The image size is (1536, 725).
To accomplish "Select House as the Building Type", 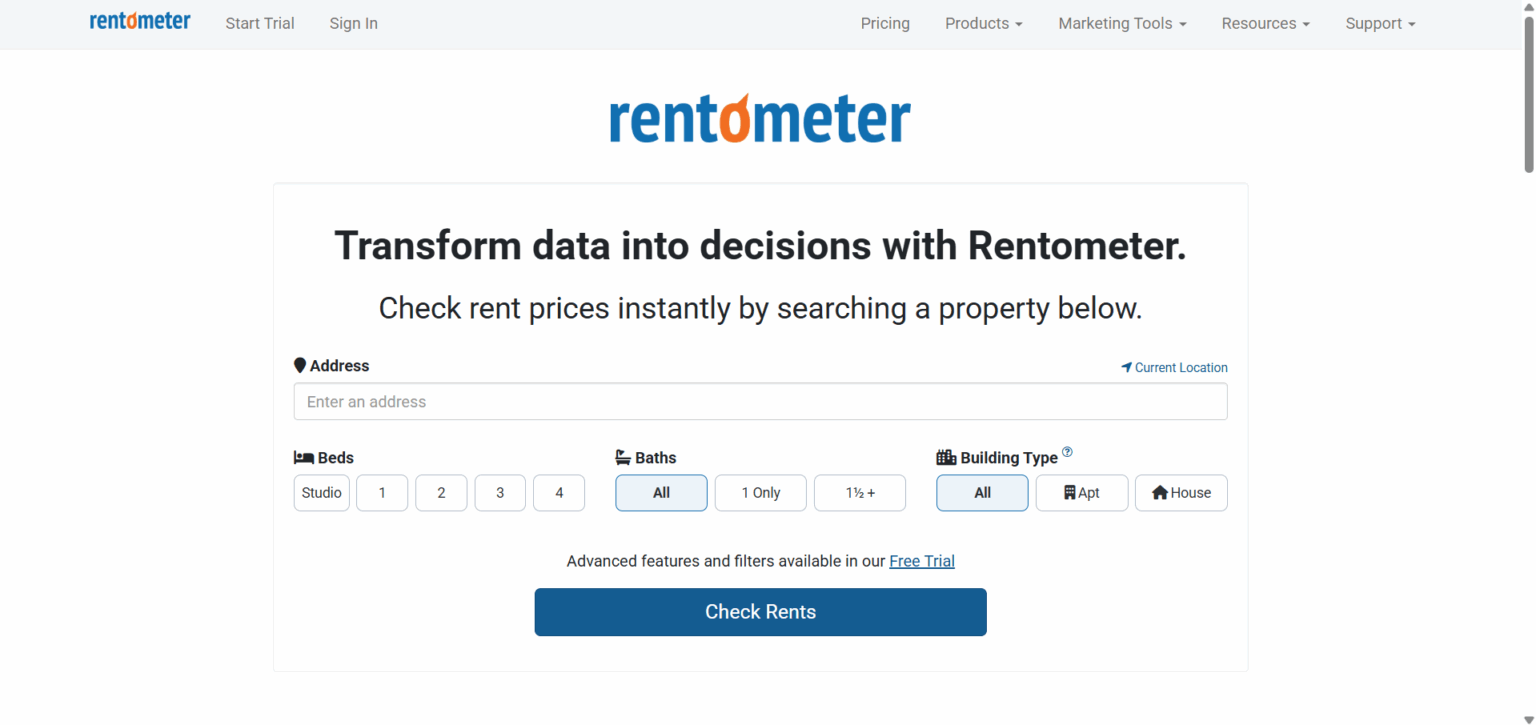I will 1181,492.
